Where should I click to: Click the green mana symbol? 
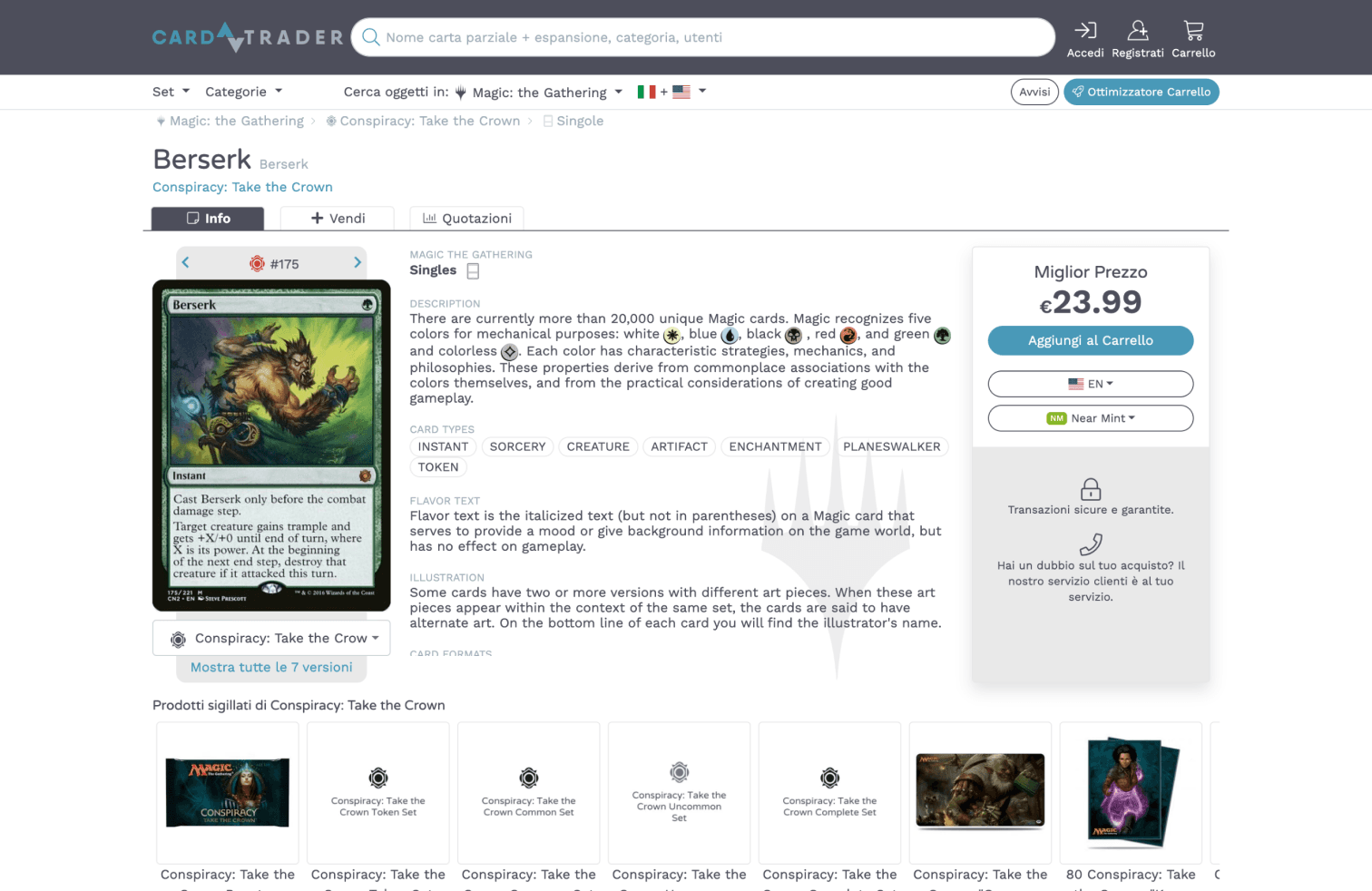point(942,336)
